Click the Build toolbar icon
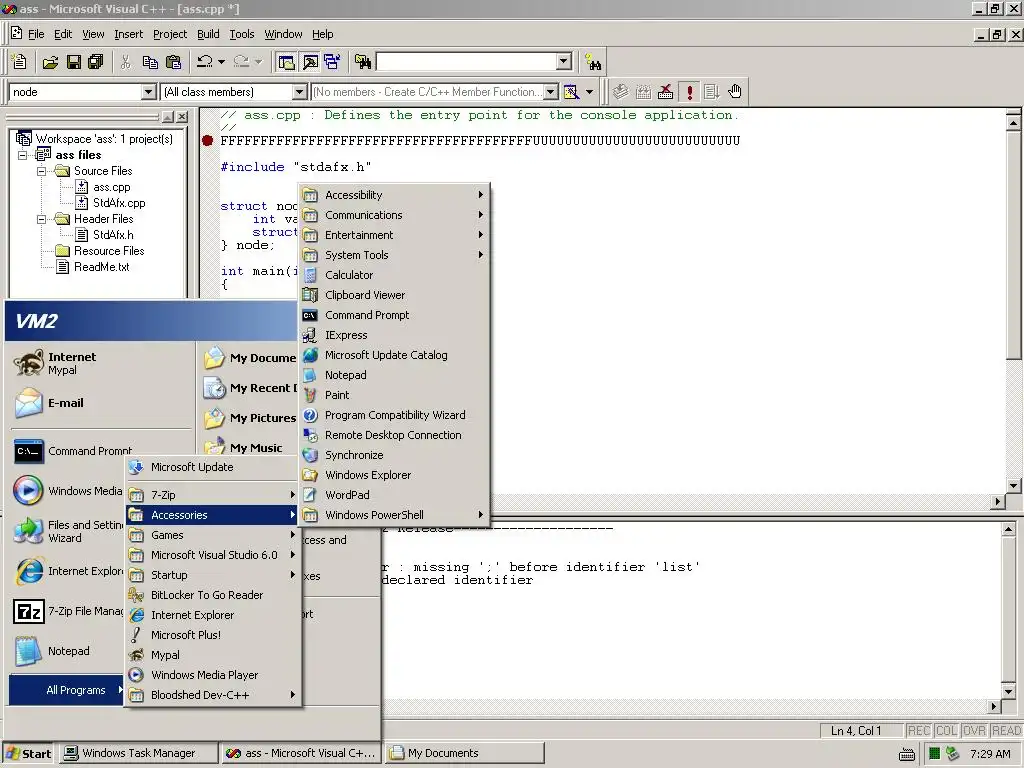 coord(643,92)
